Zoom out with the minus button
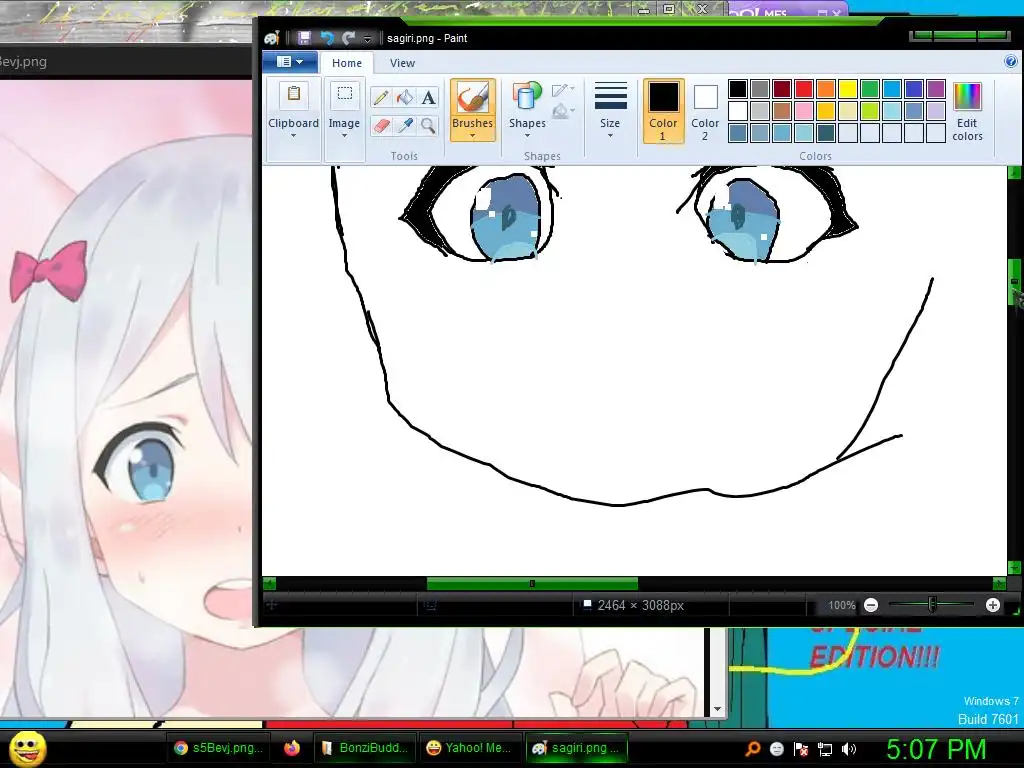The width and height of the screenshot is (1024, 768). click(x=871, y=605)
